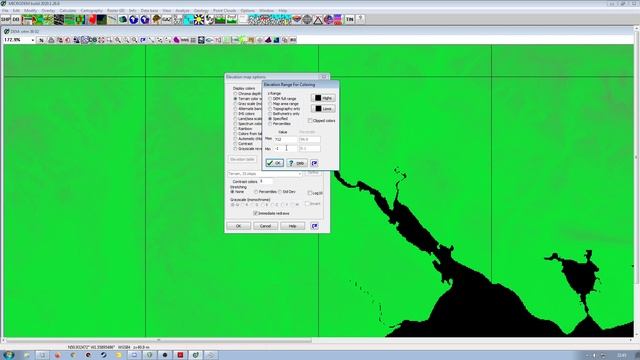Click the pin icon in Elevation map options dialog
Screen dimensions: 640x360
tap(314, 226)
